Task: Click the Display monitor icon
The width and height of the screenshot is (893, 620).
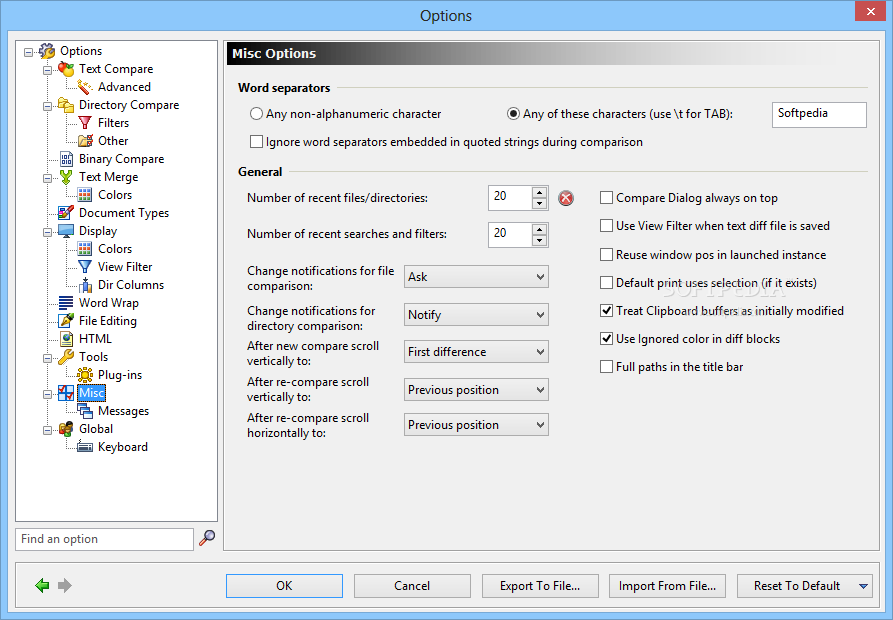Action: 66,231
